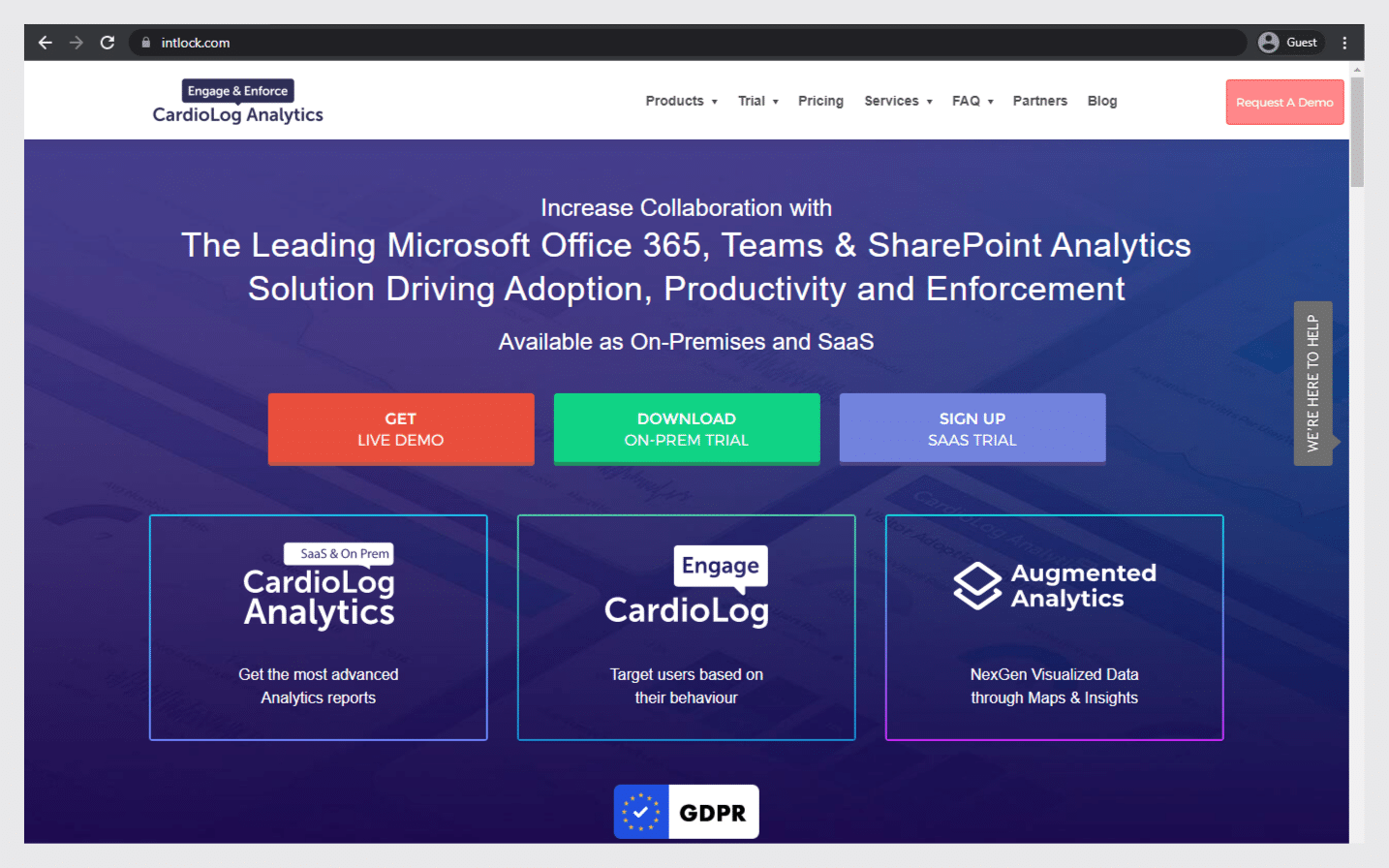Open the Augmented Analytics product card
The image size is (1389, 868).
1055,628
